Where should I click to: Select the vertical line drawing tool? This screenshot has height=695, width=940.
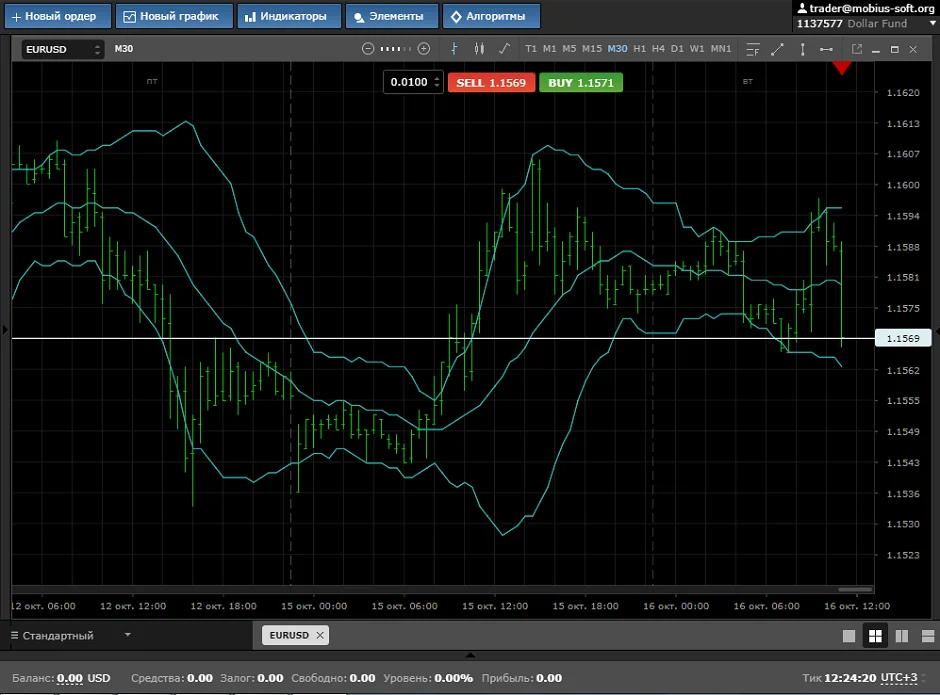[802, 50]
